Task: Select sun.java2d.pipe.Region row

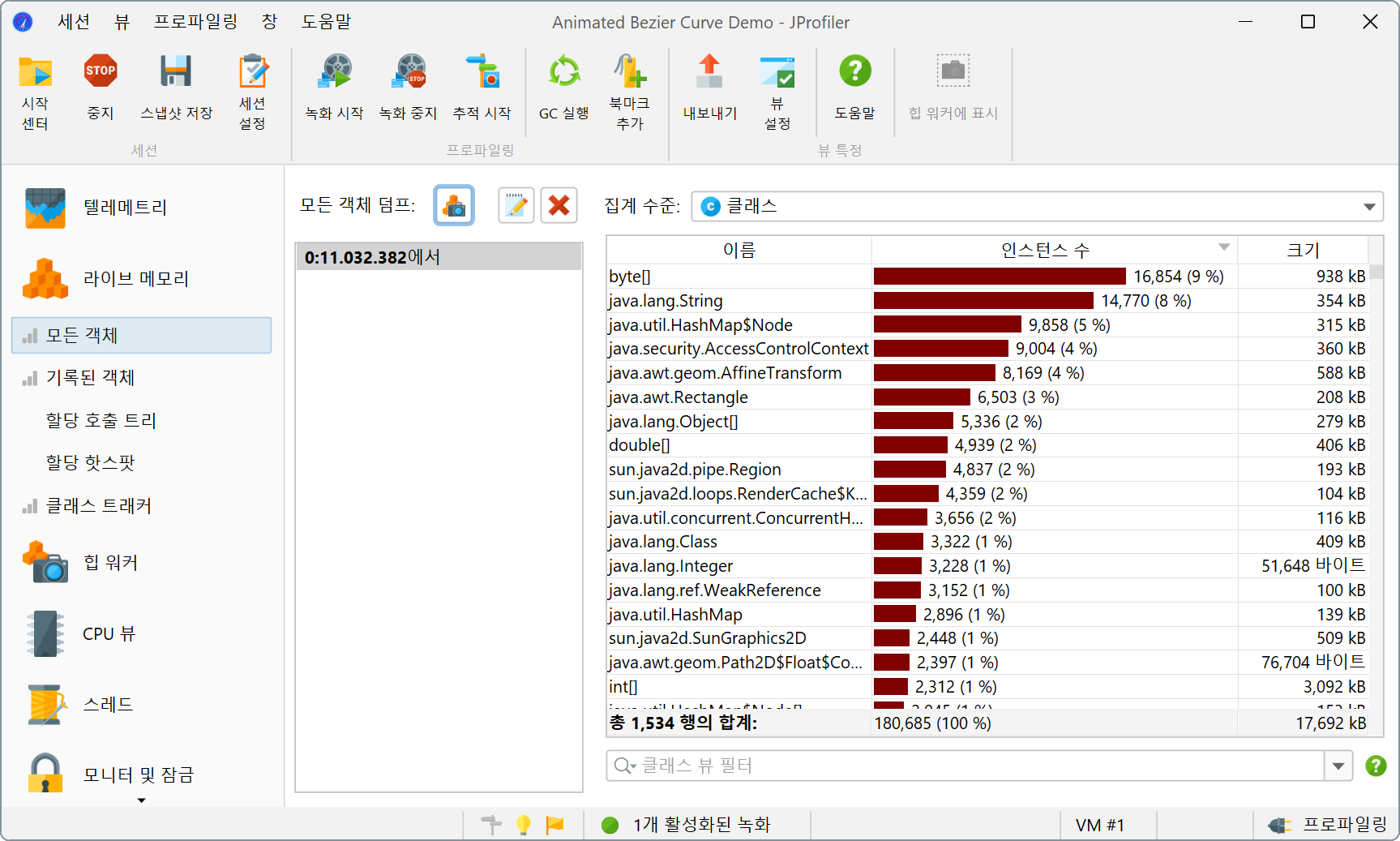Action: pos(987,470)
